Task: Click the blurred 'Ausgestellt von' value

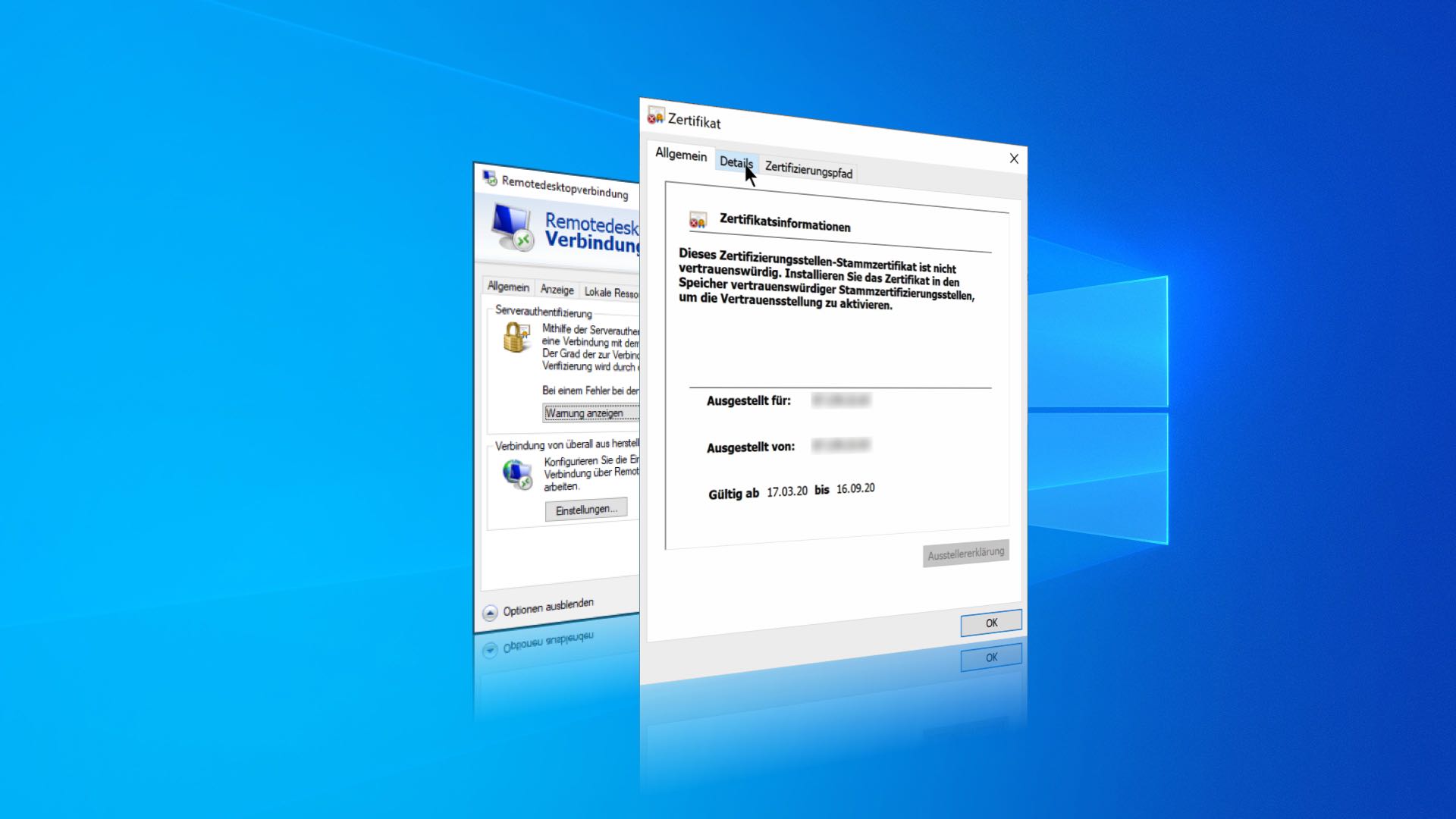Action: (x=841, y=445)
